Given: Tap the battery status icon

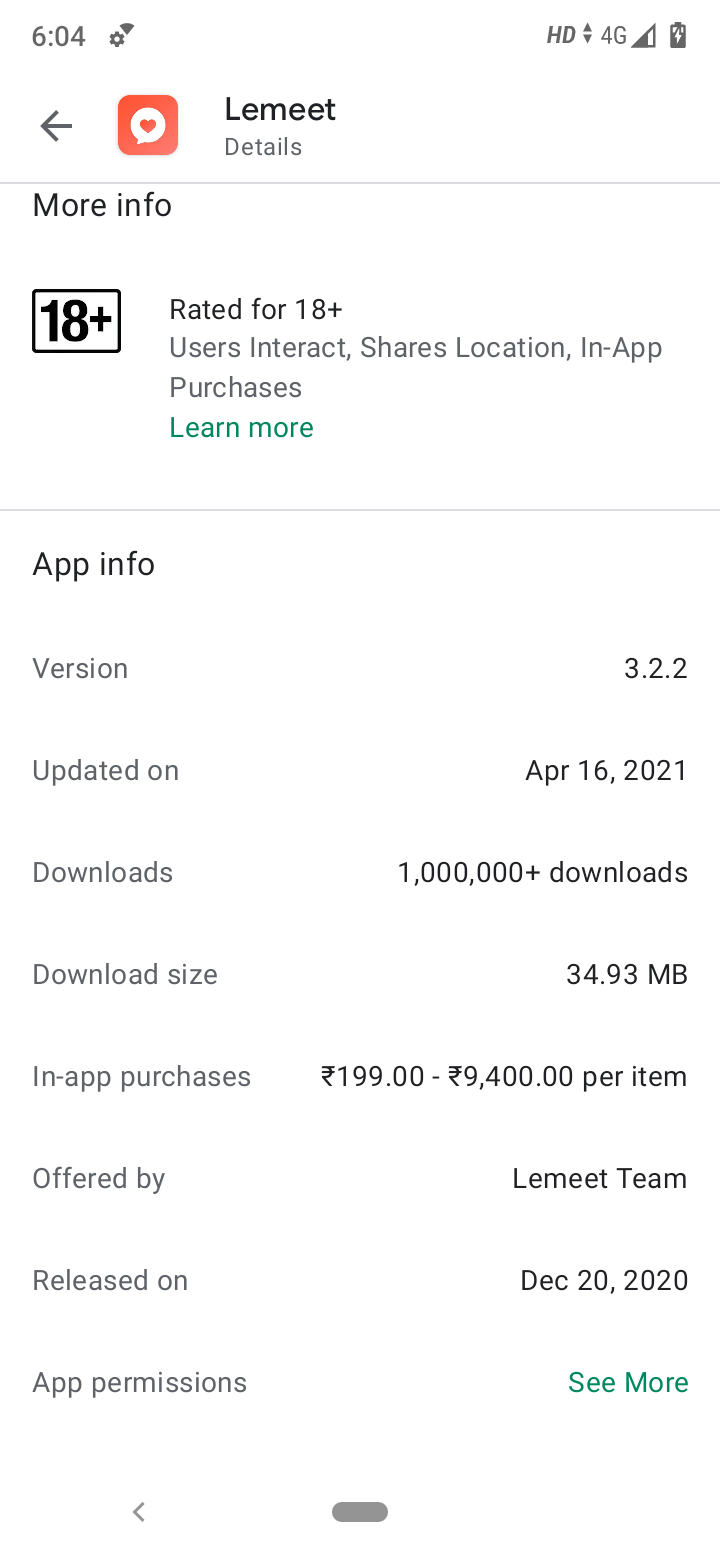Looking at the screenshot, I should pos(678,36).
